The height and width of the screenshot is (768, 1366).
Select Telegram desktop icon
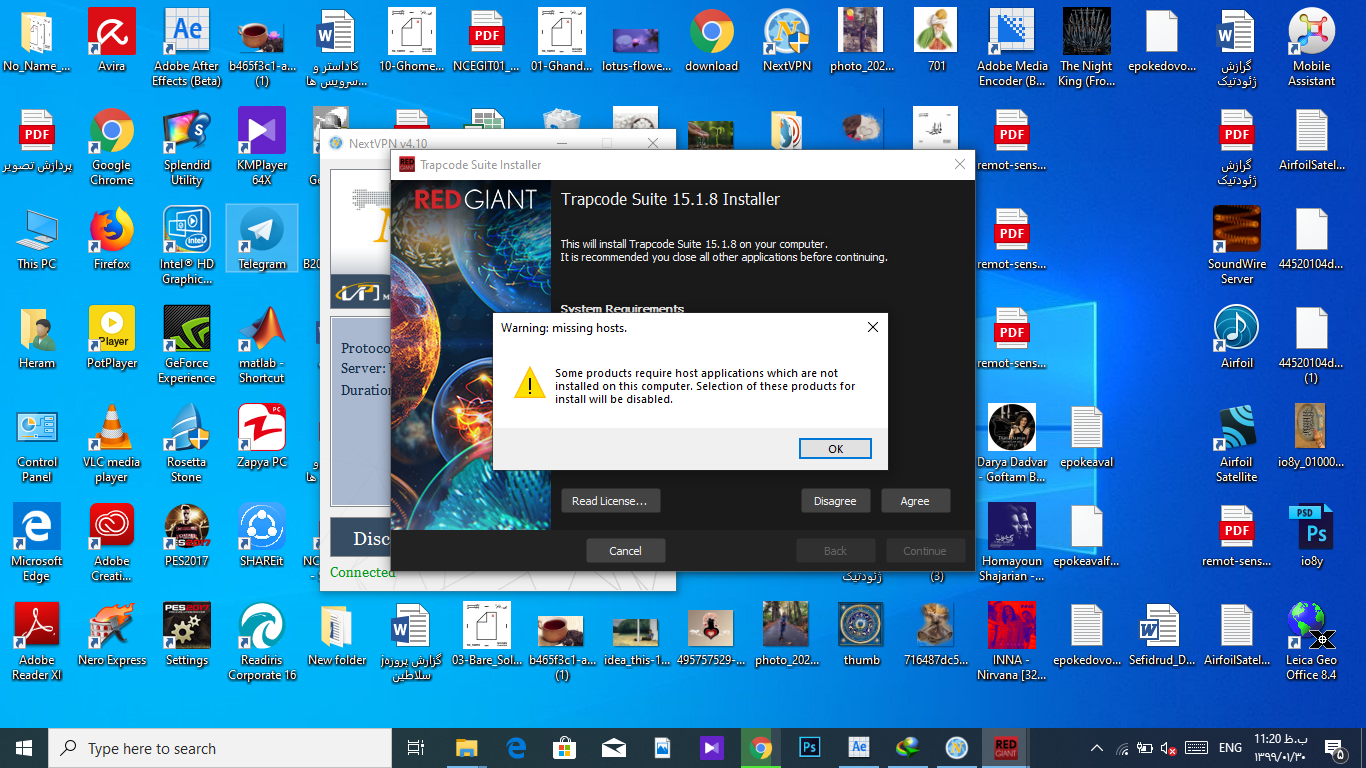[262, 239]
